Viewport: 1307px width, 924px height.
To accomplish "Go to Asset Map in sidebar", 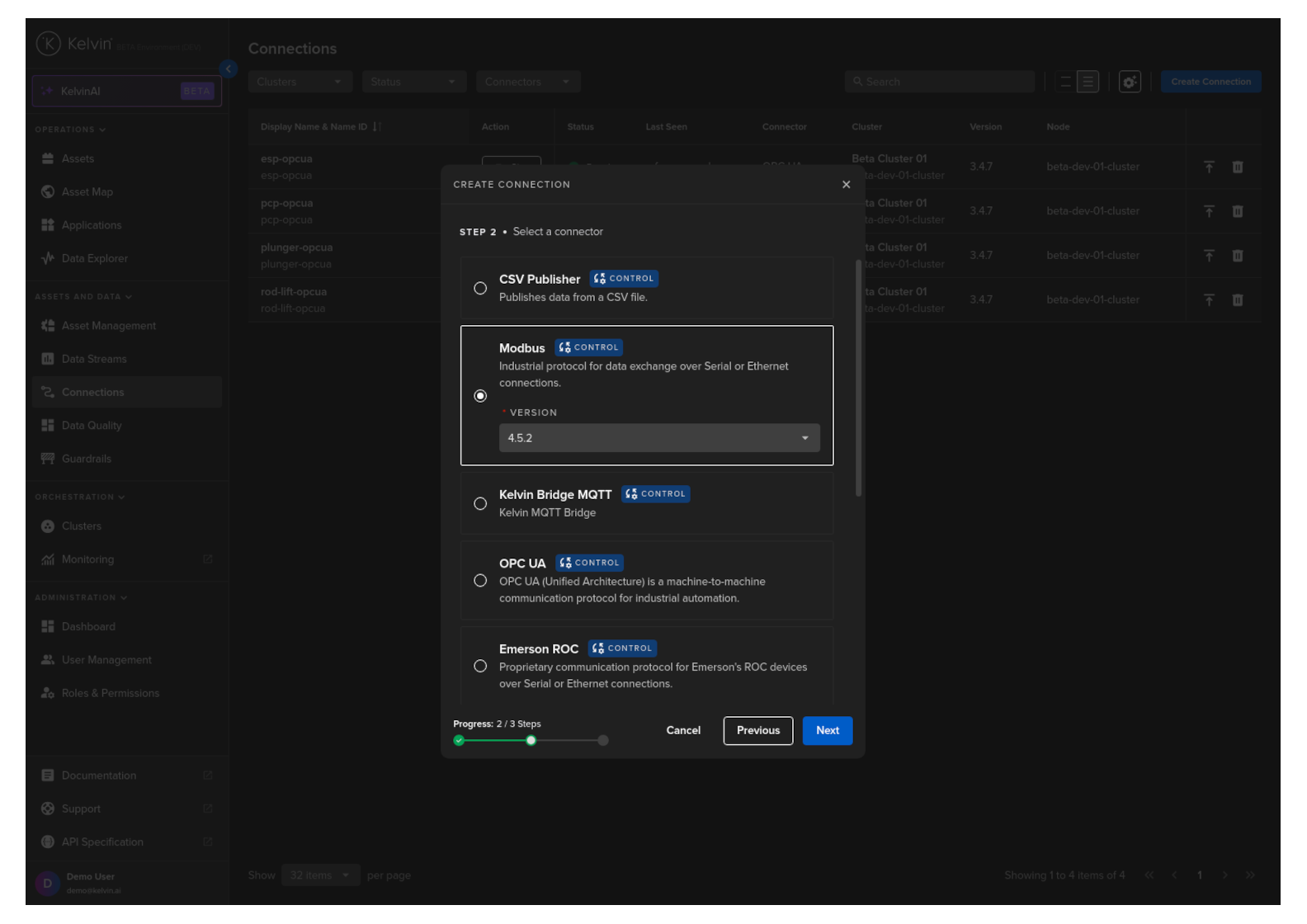I will [87, 192].
